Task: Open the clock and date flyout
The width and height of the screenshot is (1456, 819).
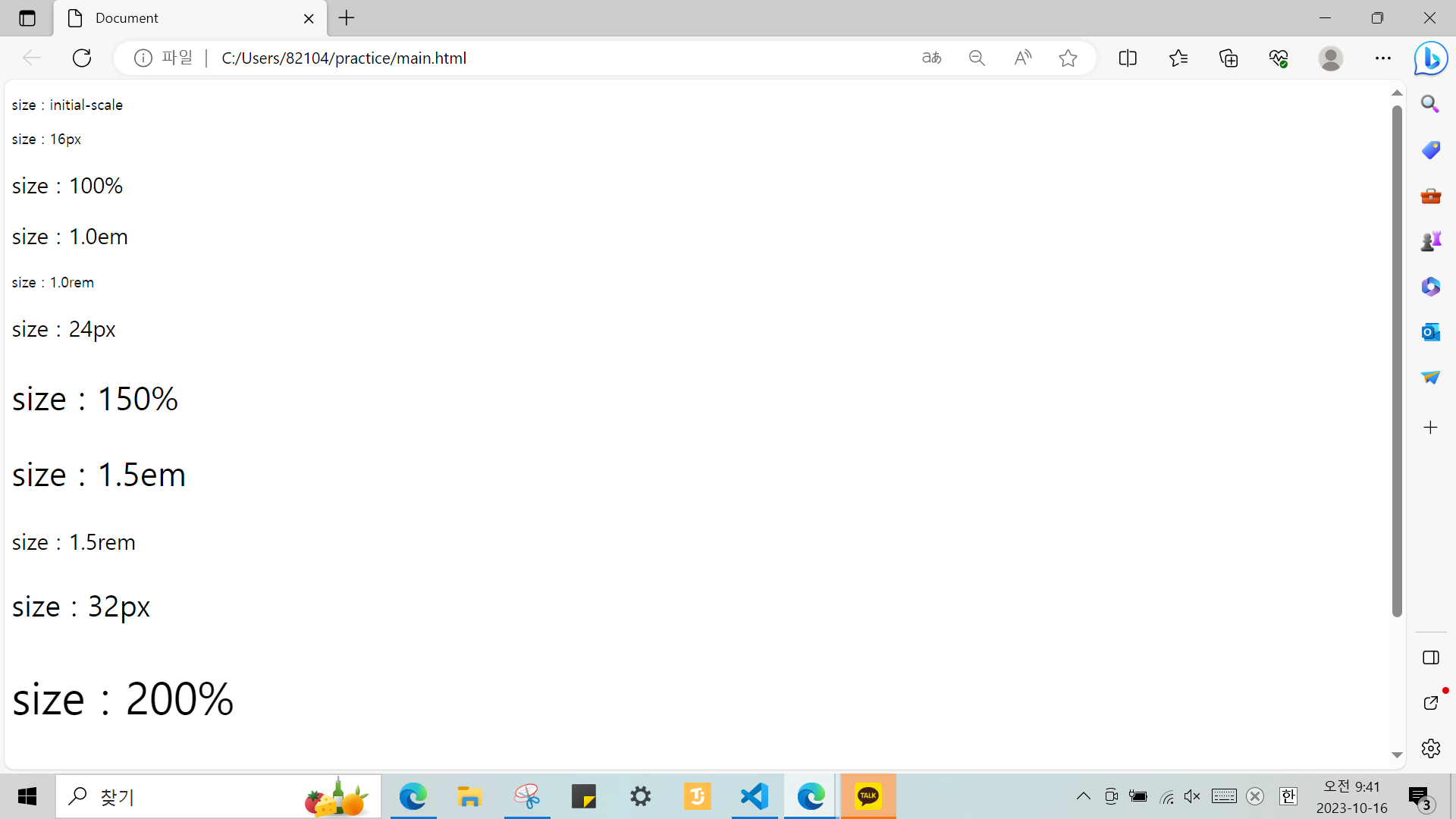Action: 1352,796
